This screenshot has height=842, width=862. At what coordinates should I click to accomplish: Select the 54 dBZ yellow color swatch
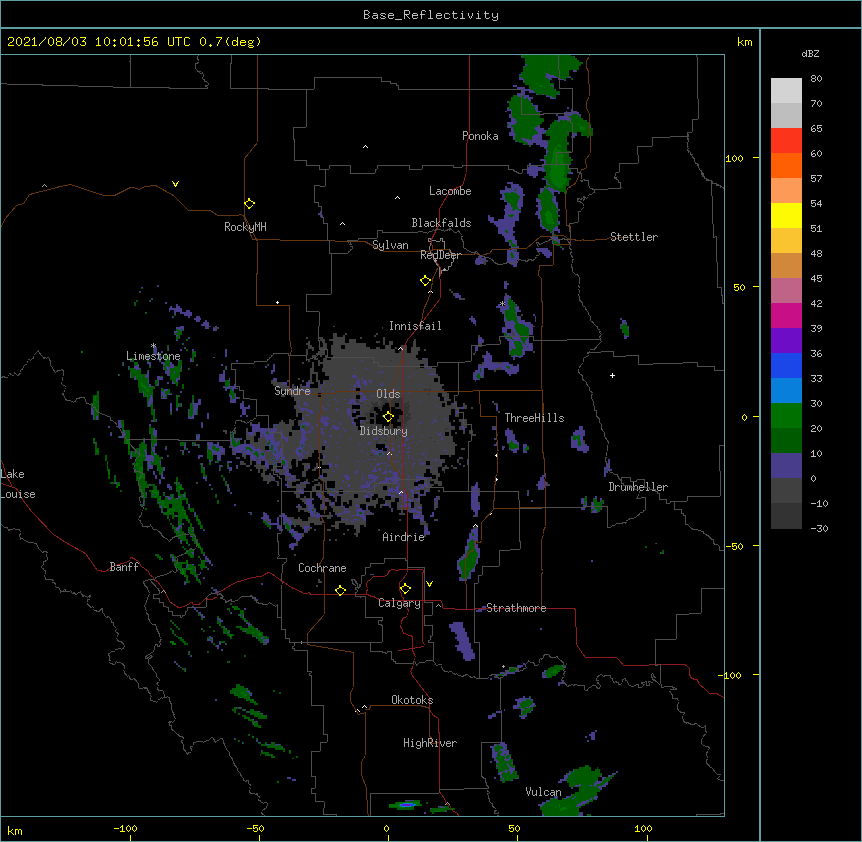point(786,215)
